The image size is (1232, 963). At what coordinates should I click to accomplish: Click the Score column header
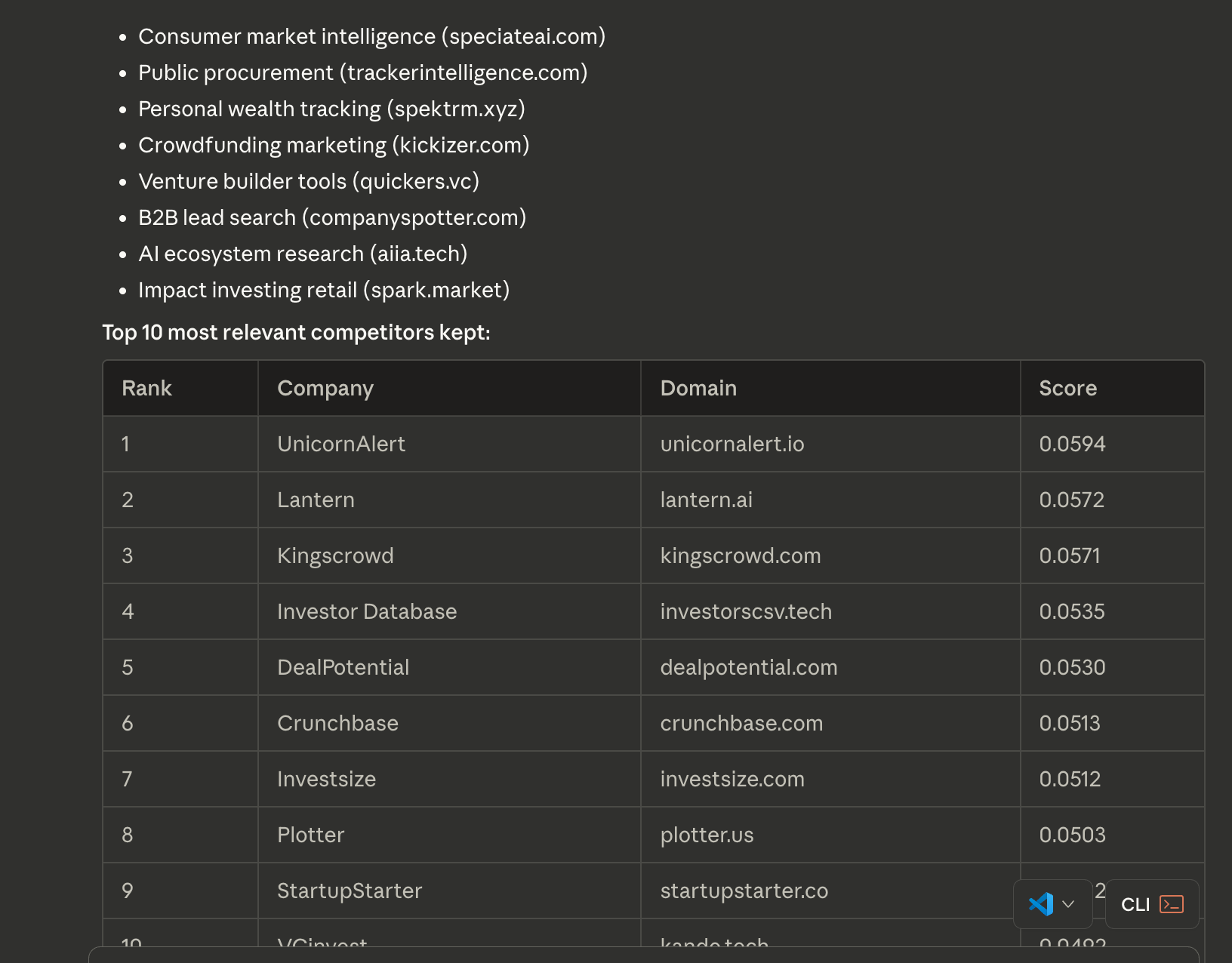(x=1067, y=387)
